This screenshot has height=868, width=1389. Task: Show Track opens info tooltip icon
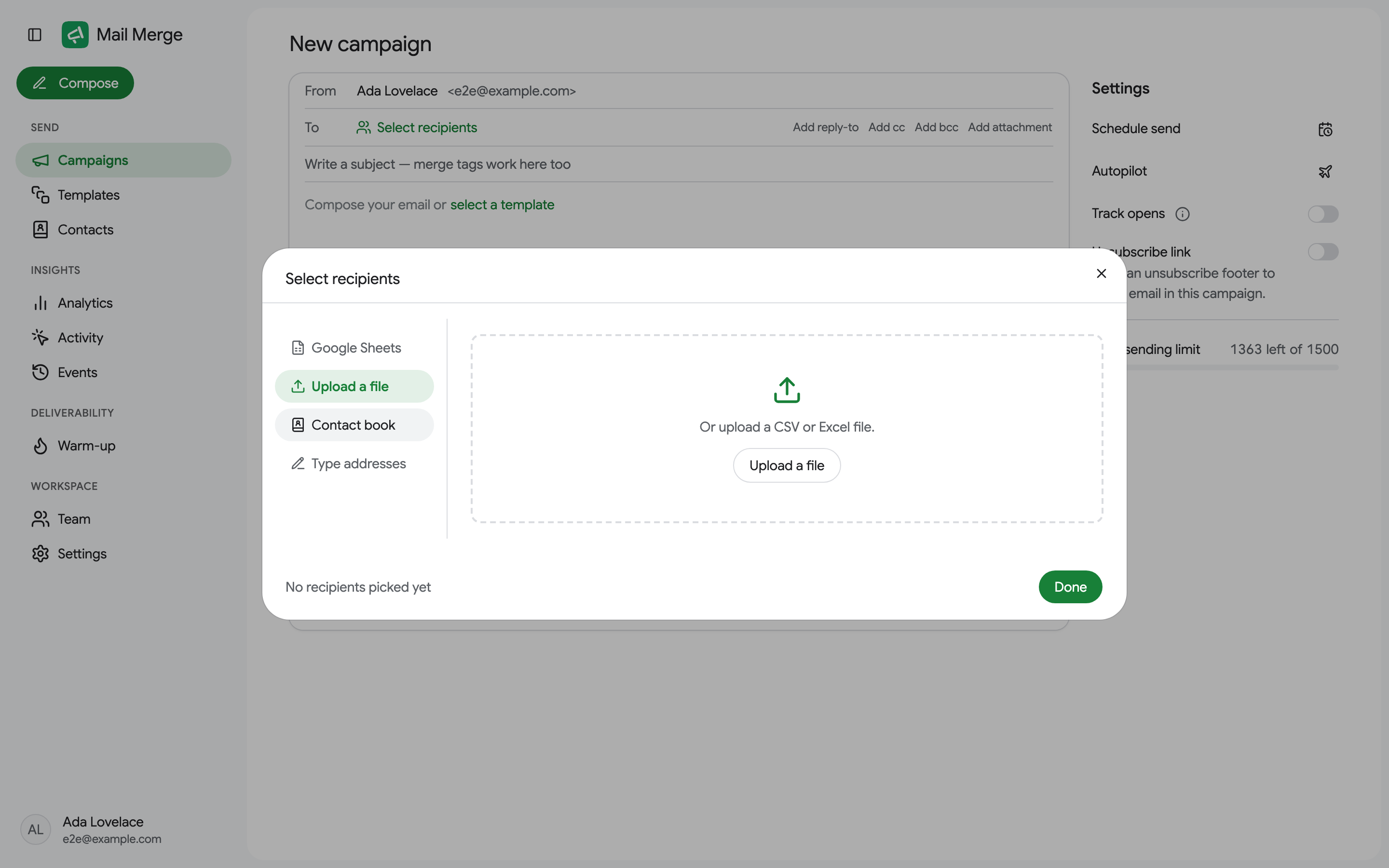1183,214
